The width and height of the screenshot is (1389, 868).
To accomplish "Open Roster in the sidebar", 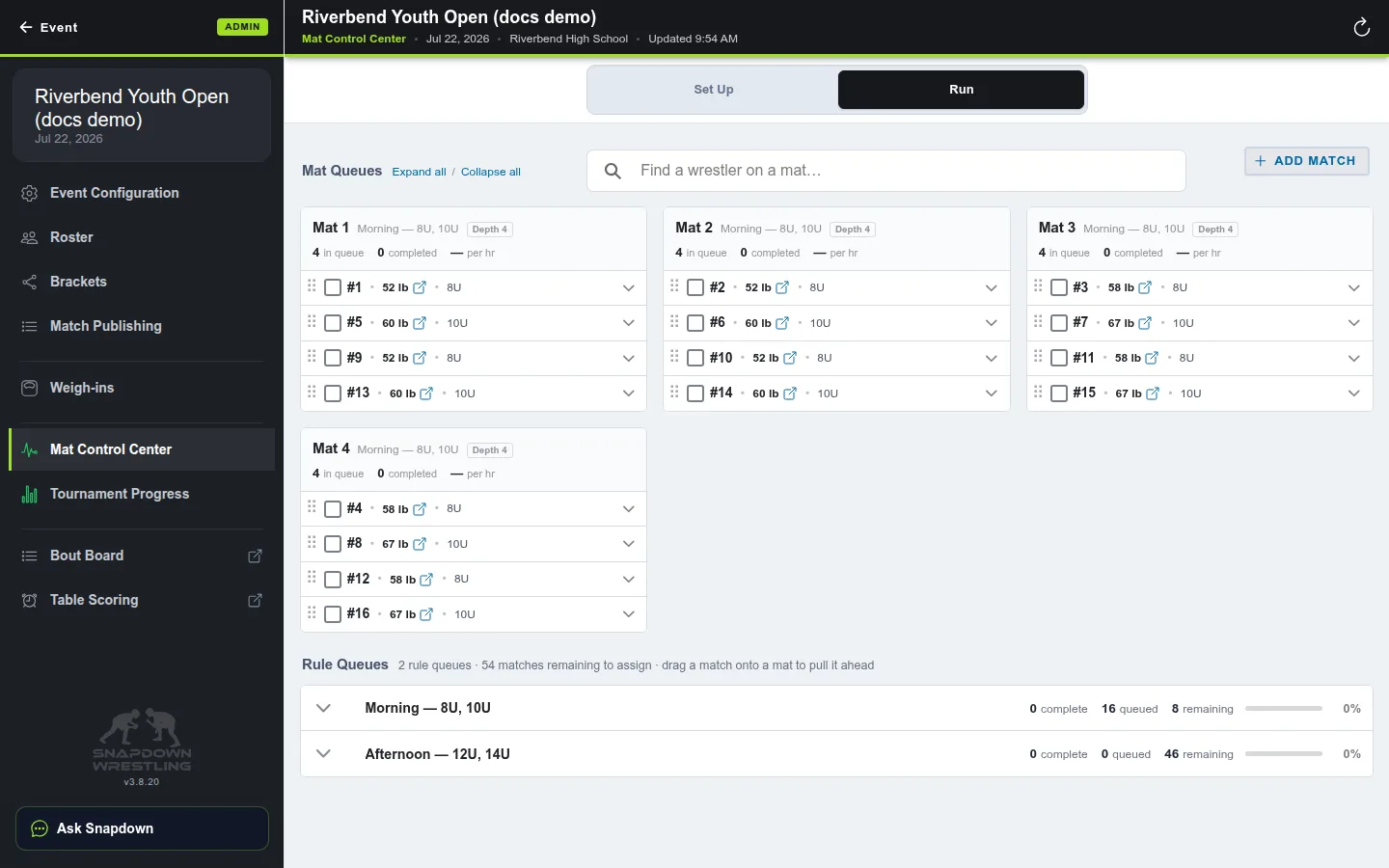I will pyautogui.click(x=142, y=237).
